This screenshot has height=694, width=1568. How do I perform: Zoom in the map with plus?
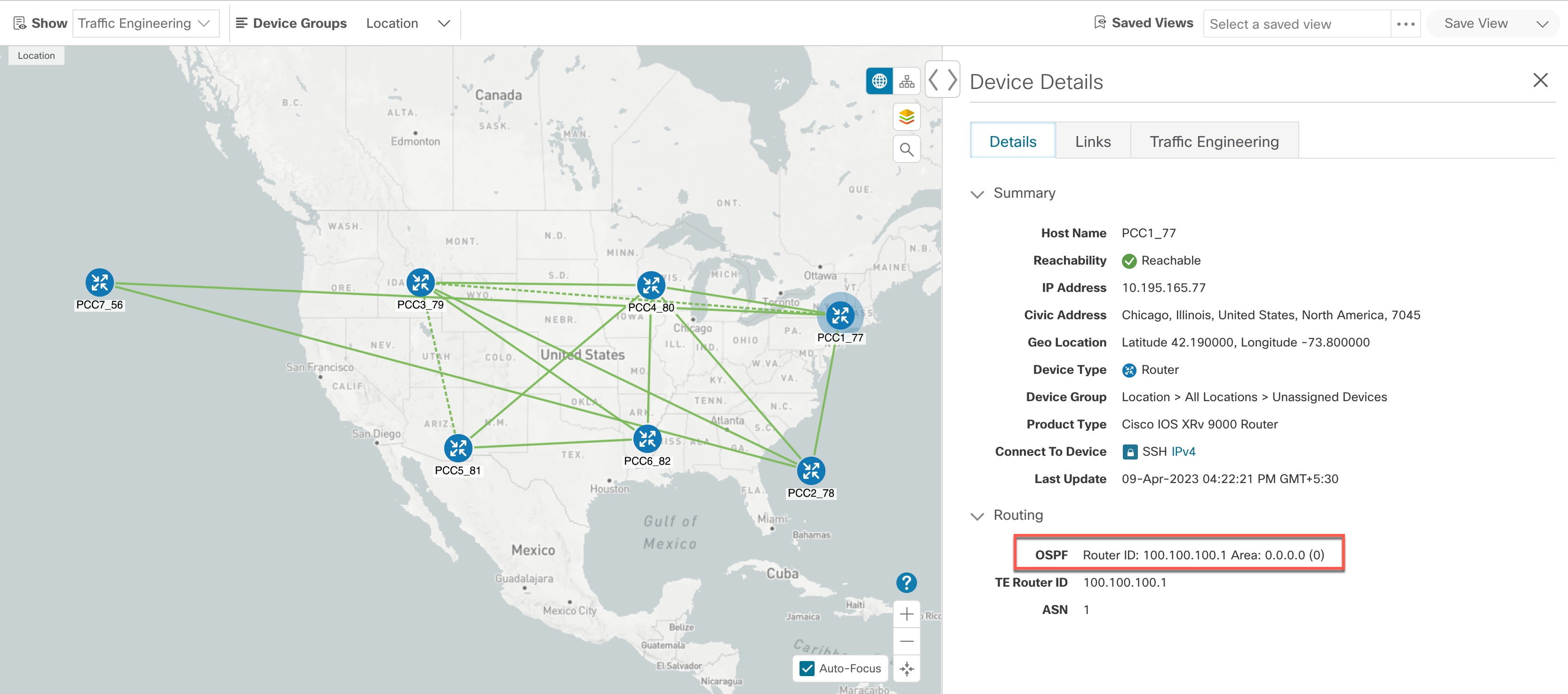[x=906, y=613]
